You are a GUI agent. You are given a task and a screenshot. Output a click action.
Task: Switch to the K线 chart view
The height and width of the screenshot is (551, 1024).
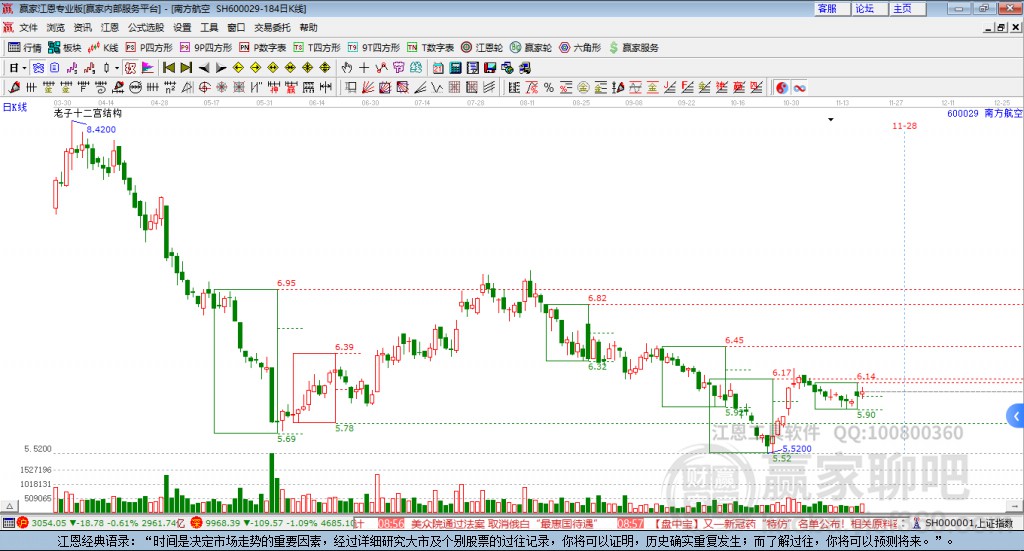point(103,48)
